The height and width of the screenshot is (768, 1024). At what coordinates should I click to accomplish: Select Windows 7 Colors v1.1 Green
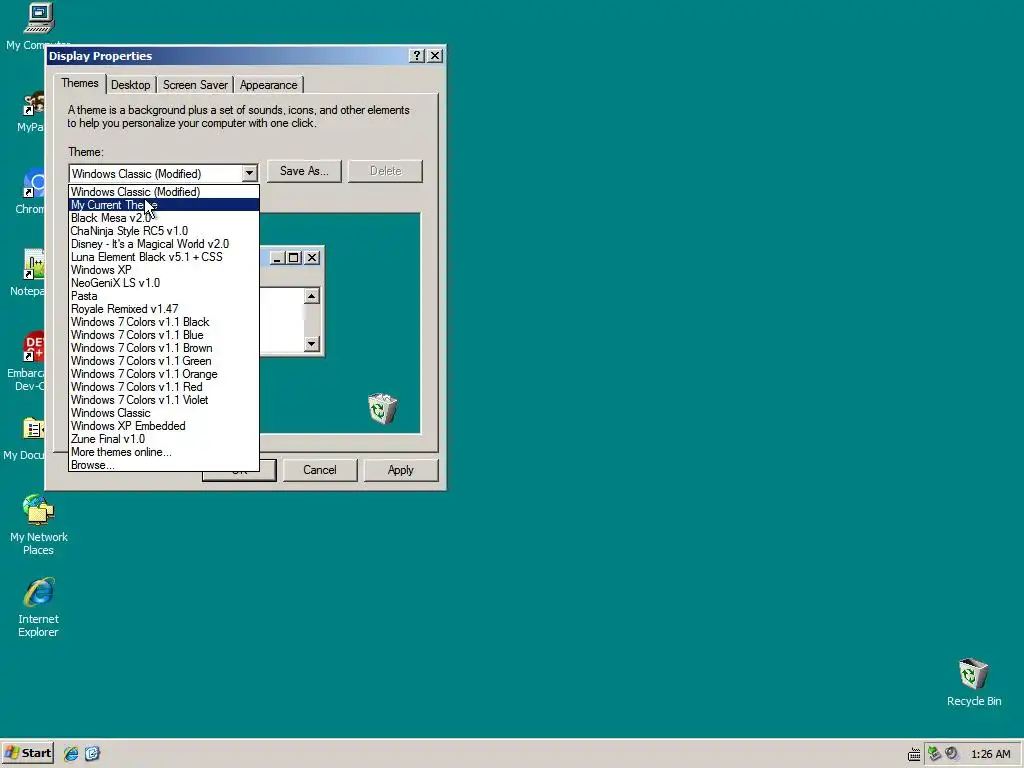click(x=164, y=361)
